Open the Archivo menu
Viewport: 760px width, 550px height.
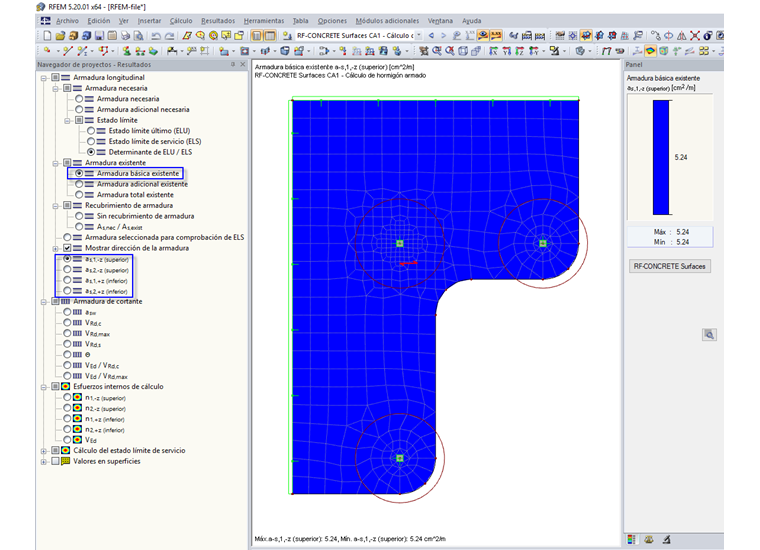pyautogui.click(x=67, y=21)
